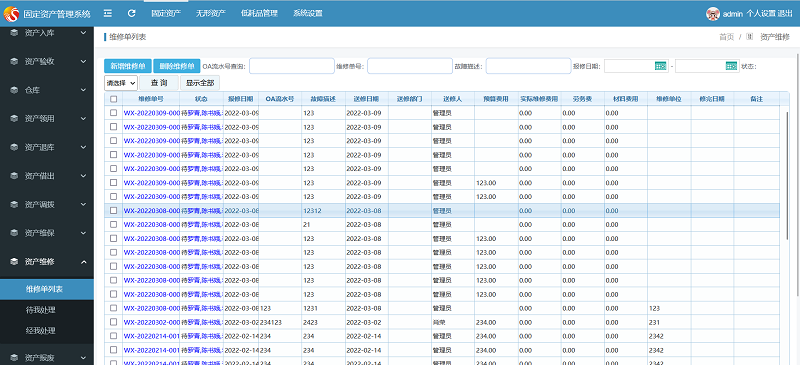Image resolution: width=800 pixels, height=365 pixels.
Task: Click the admin avatar icon
Action: 713,14
